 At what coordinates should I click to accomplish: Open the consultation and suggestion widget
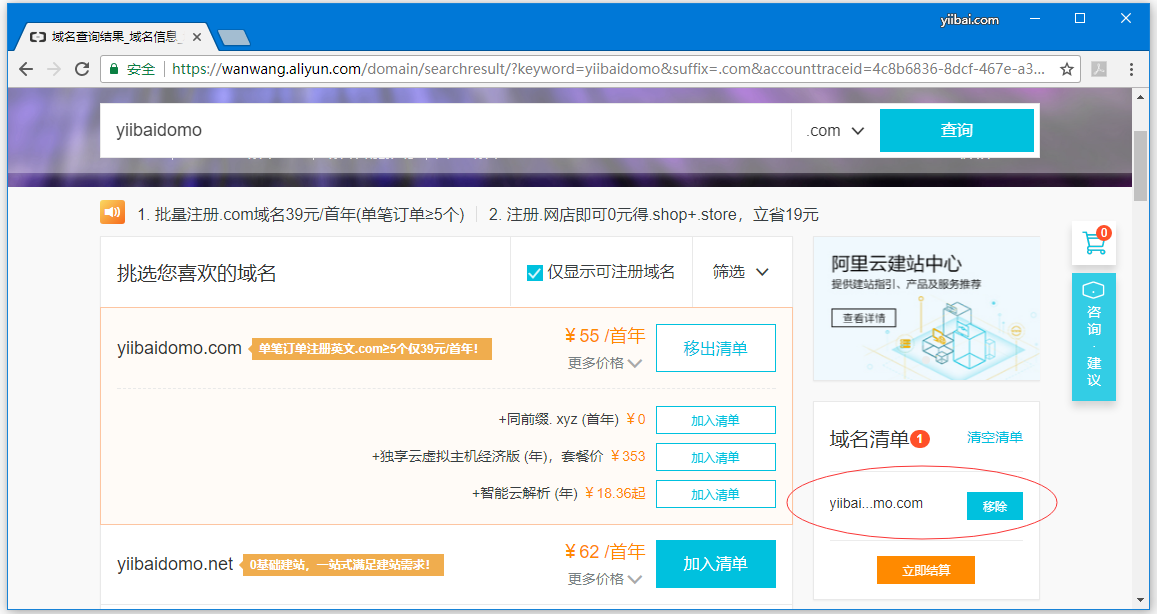point(1093,336)
